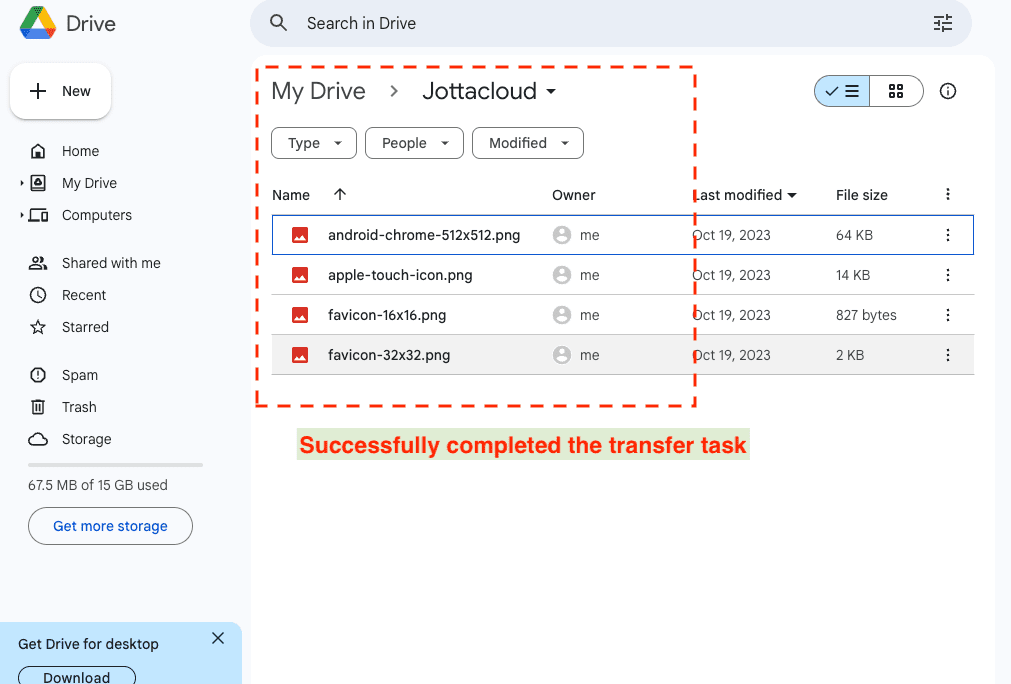Click image icon of favicon-16x16.png
The image size is (1011, 684).
click(300, 315)
